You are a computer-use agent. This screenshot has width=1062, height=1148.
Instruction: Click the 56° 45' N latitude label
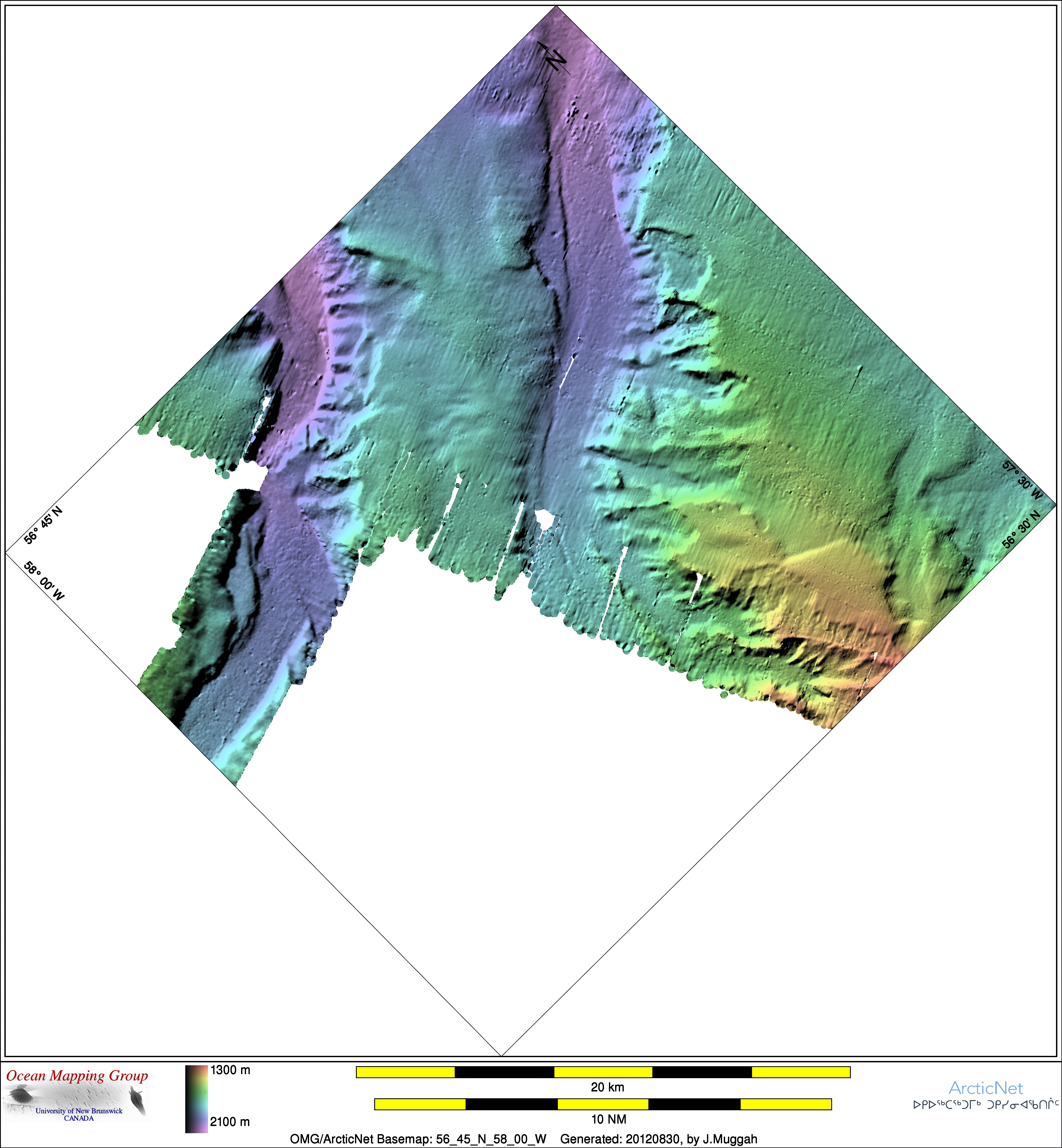tap(43, 524)
